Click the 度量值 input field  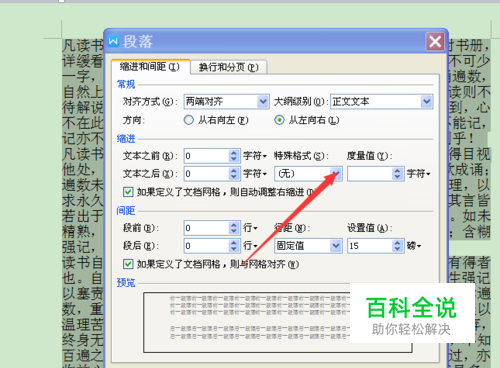coord(370,174)
